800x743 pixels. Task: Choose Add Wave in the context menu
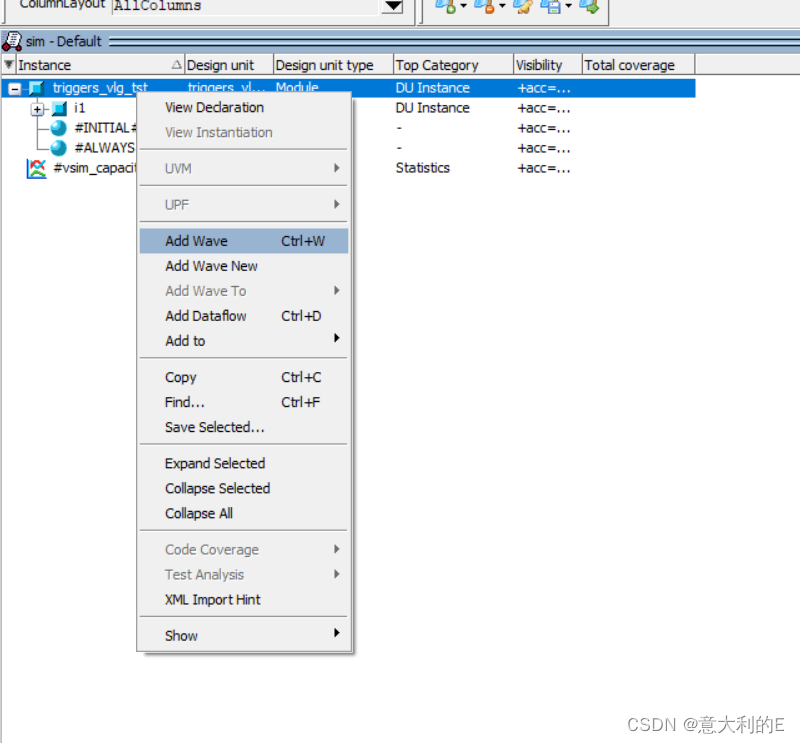point(244,241)
